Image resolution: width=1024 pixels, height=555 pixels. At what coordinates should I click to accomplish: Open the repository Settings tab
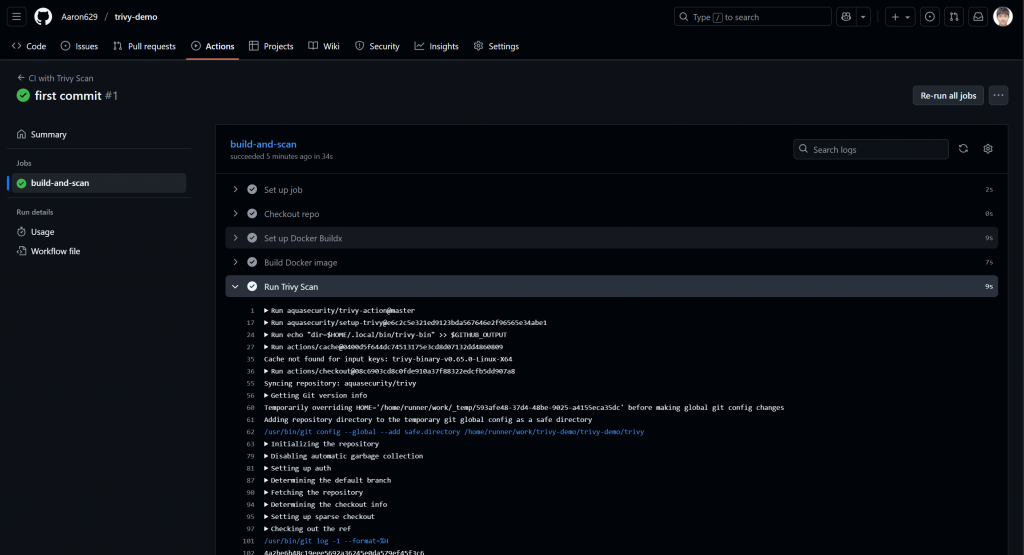point(496,46)
